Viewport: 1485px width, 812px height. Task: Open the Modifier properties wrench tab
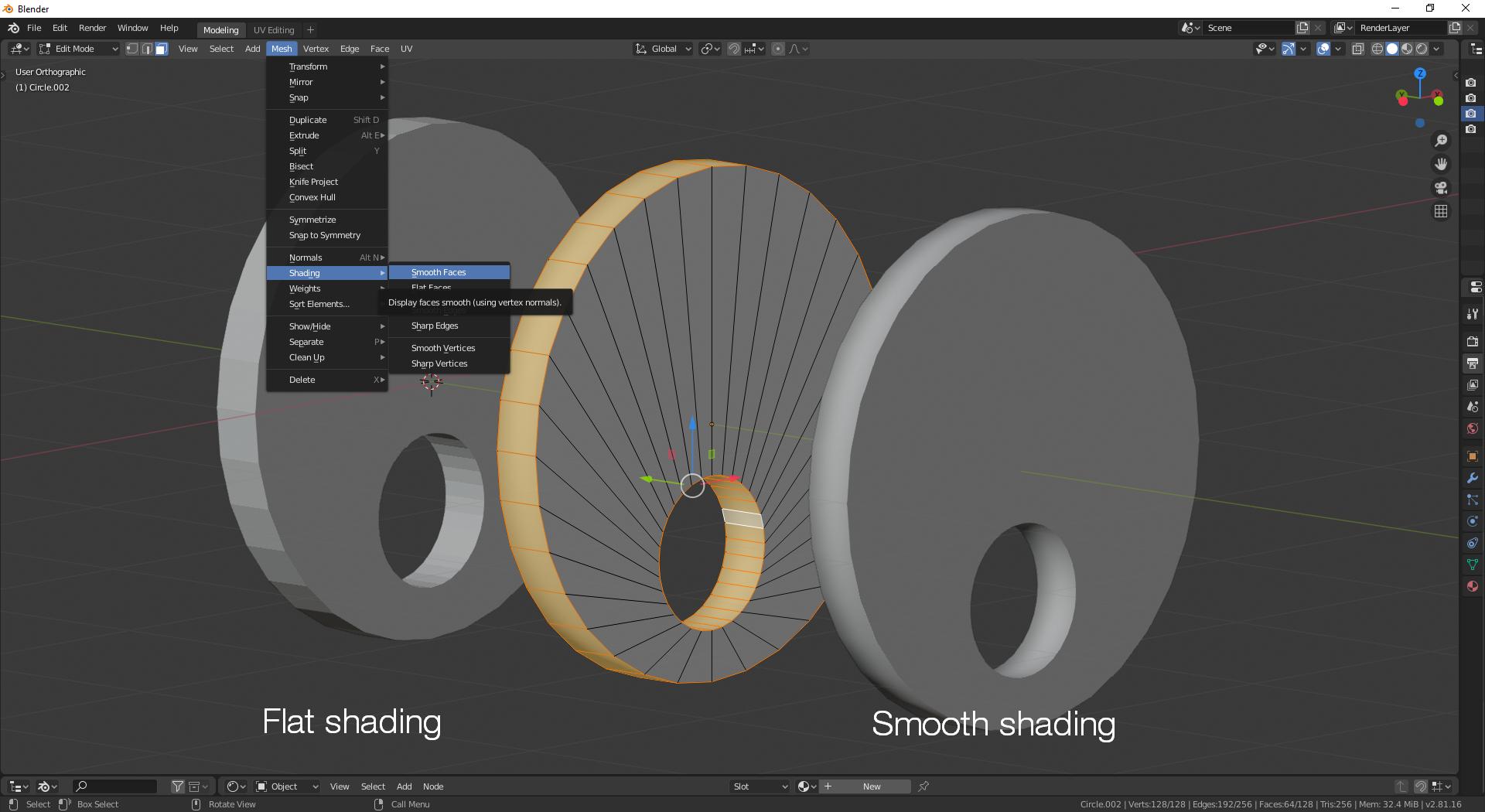1473,478
